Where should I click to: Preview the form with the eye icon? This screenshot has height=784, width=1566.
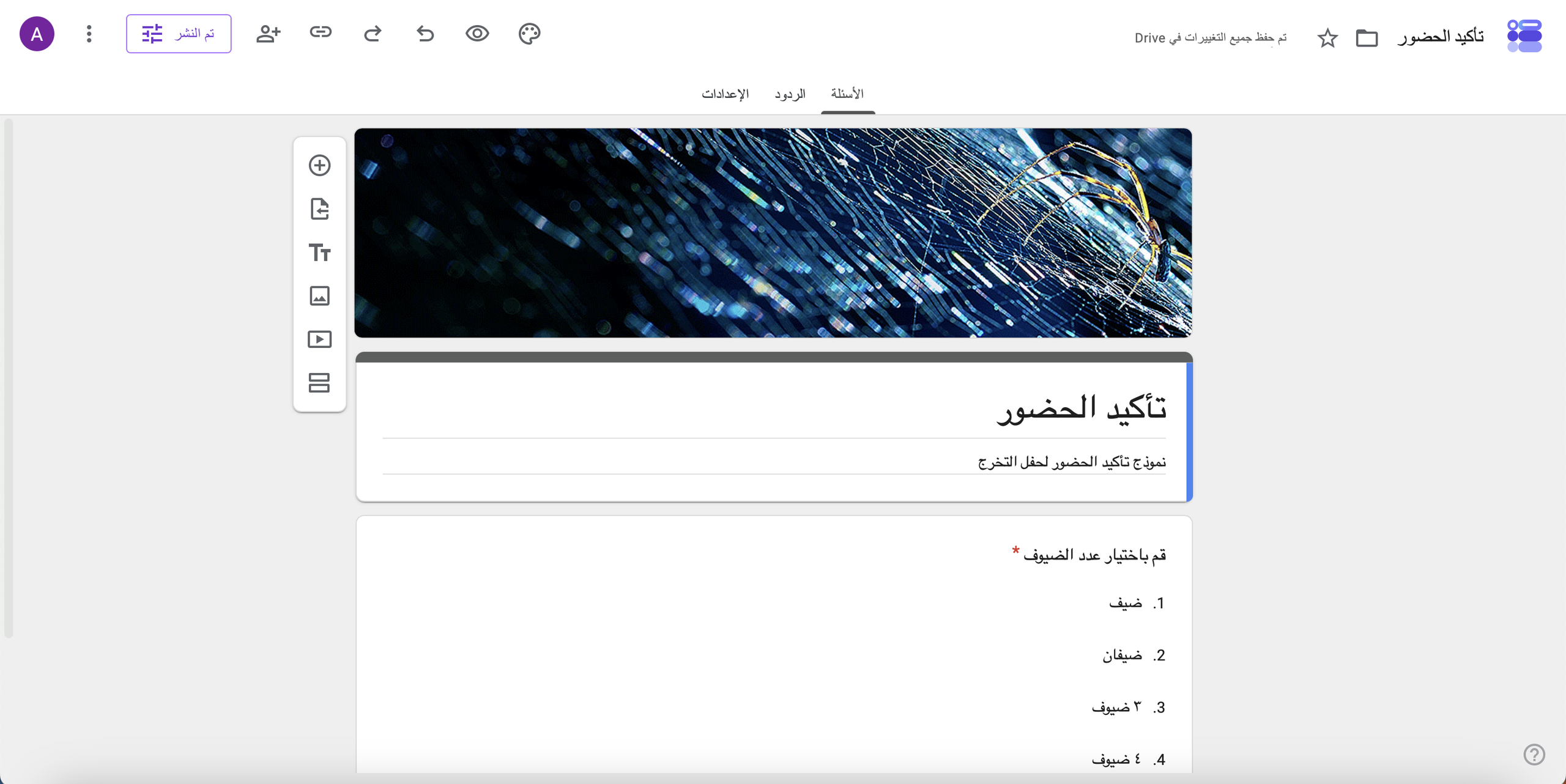coord(477,33)
